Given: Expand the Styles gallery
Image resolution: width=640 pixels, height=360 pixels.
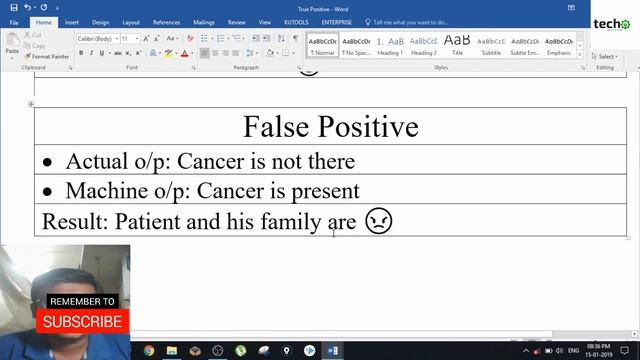Looking at the screenshot, I should (580, 55).
